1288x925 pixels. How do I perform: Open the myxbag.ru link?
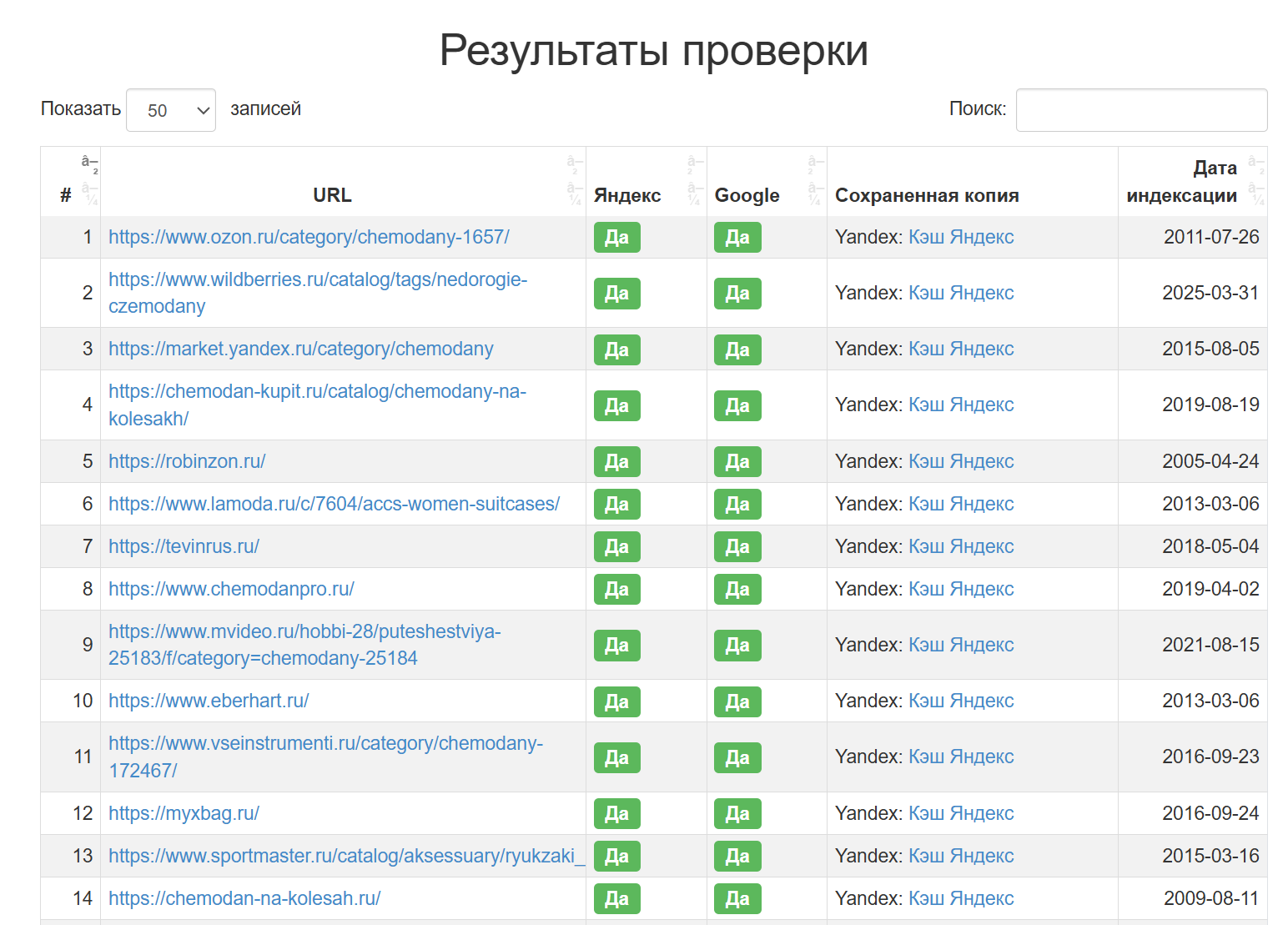(184, 813)
